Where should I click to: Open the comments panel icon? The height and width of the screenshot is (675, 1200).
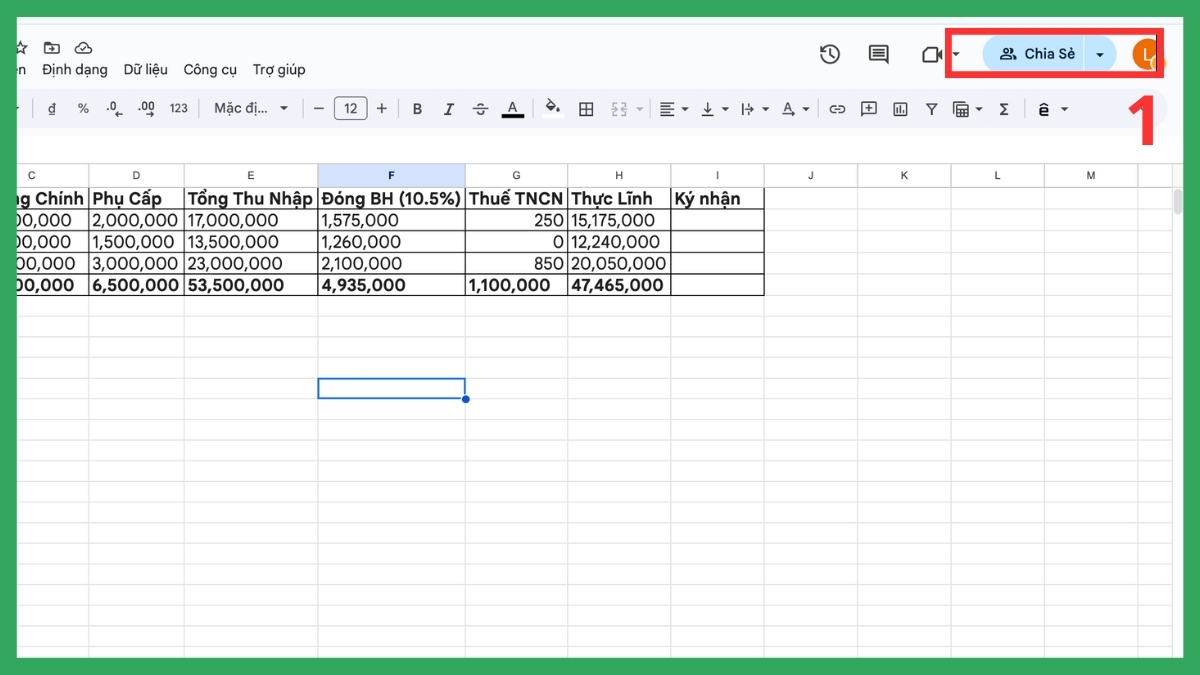pyautogui.click(x=878, y=55)
